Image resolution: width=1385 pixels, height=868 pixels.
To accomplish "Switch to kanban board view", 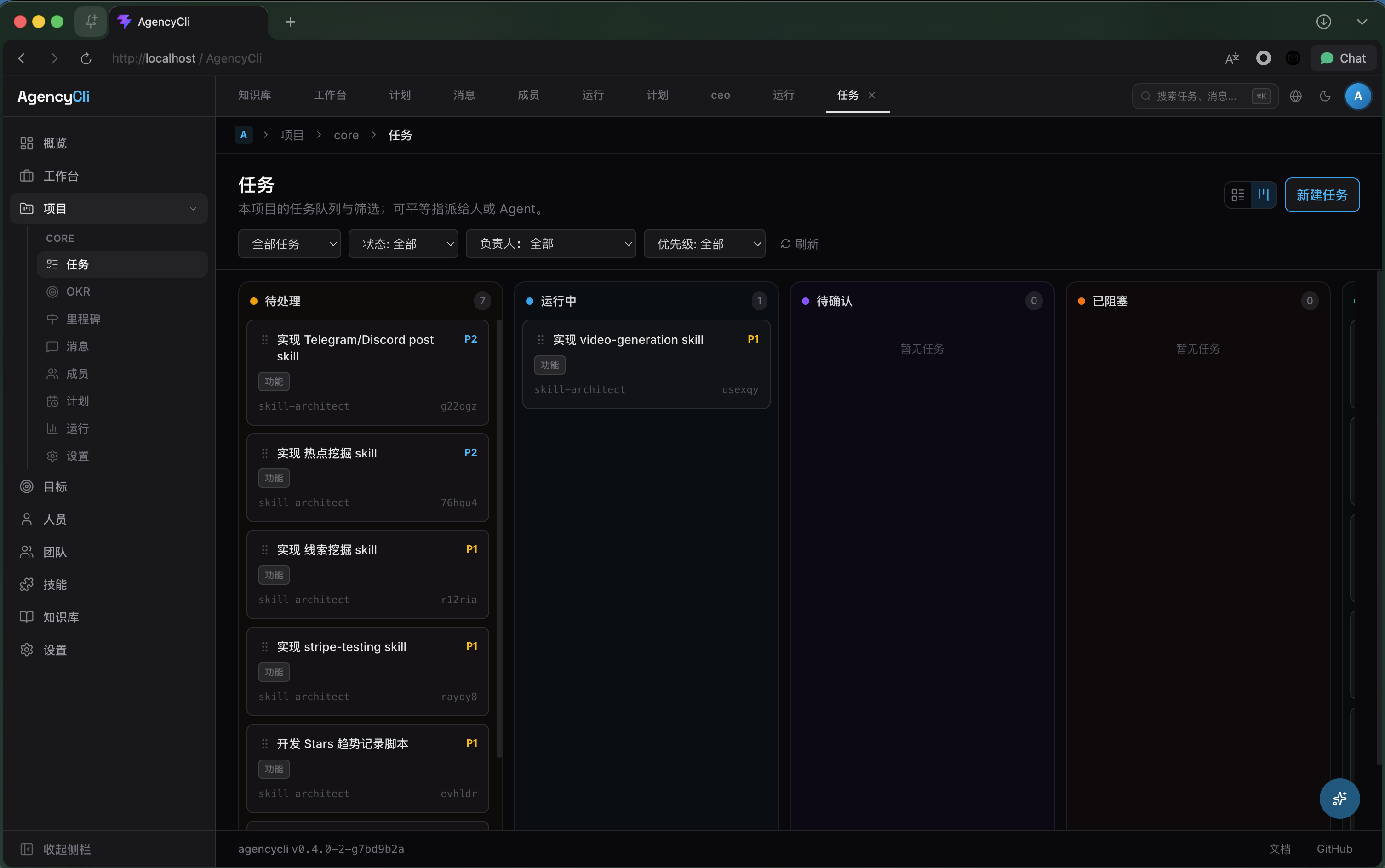I will click(x=1263, y=194).
